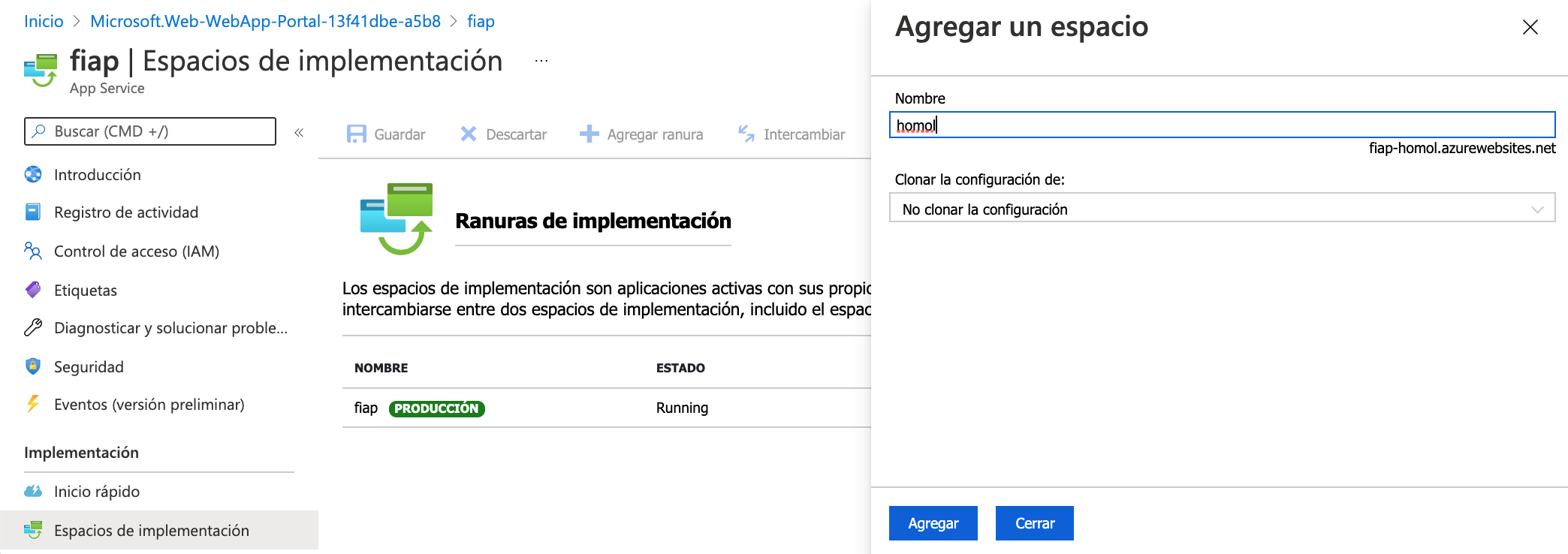Screen dimensions: 1568x554
Task: Click the Etiquetas tag icon
Action: 33,290
